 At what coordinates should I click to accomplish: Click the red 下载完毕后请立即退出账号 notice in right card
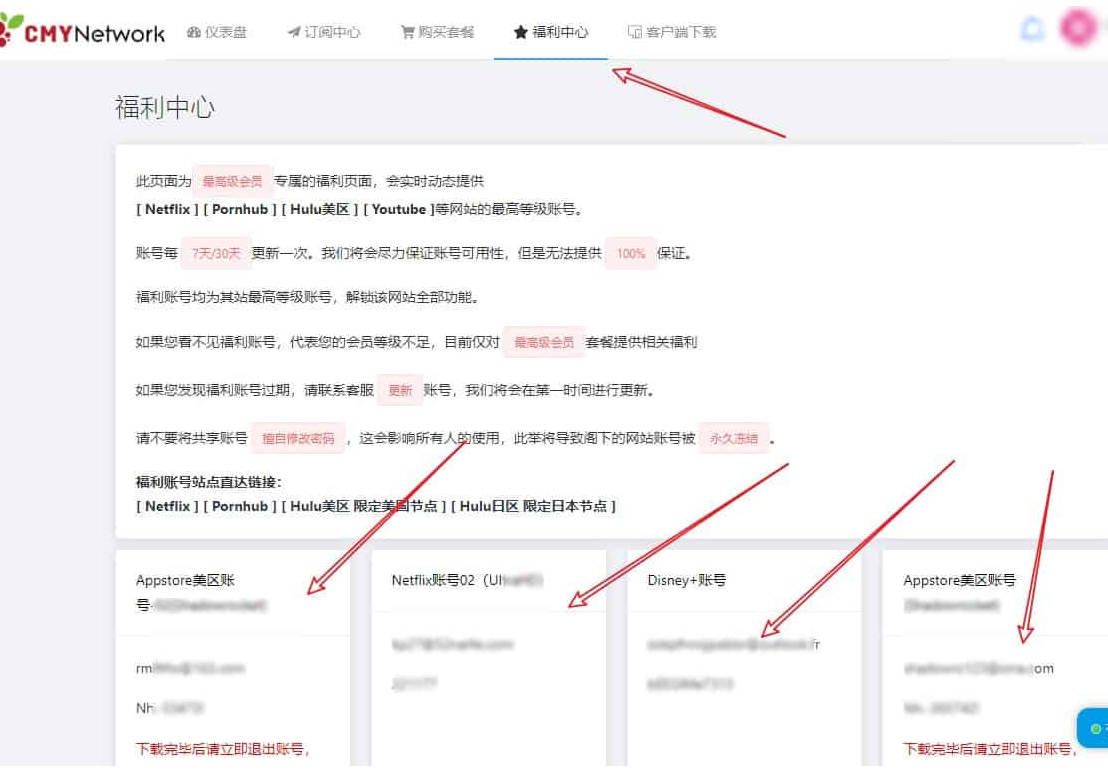990,749
